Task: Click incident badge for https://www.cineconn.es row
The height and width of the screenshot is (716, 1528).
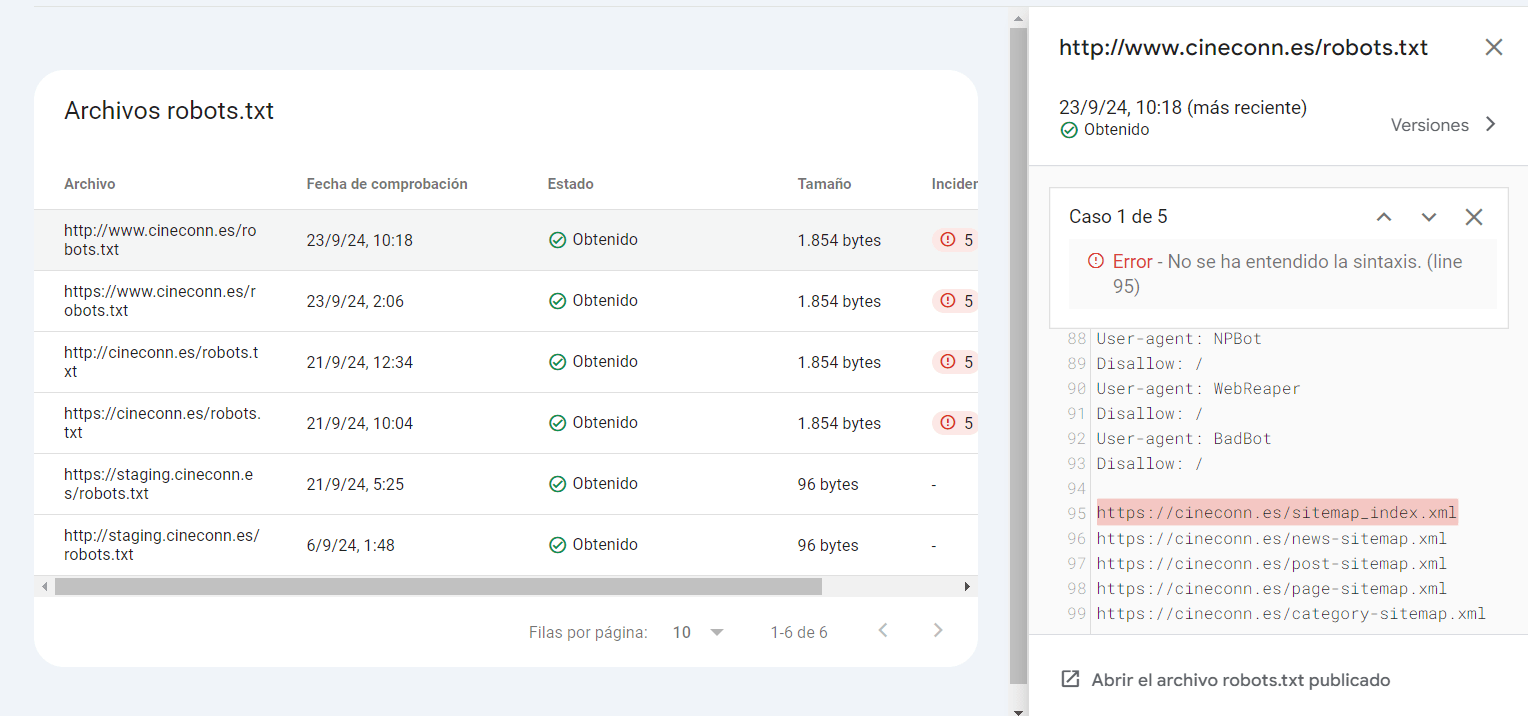Action: click(955, 301)
